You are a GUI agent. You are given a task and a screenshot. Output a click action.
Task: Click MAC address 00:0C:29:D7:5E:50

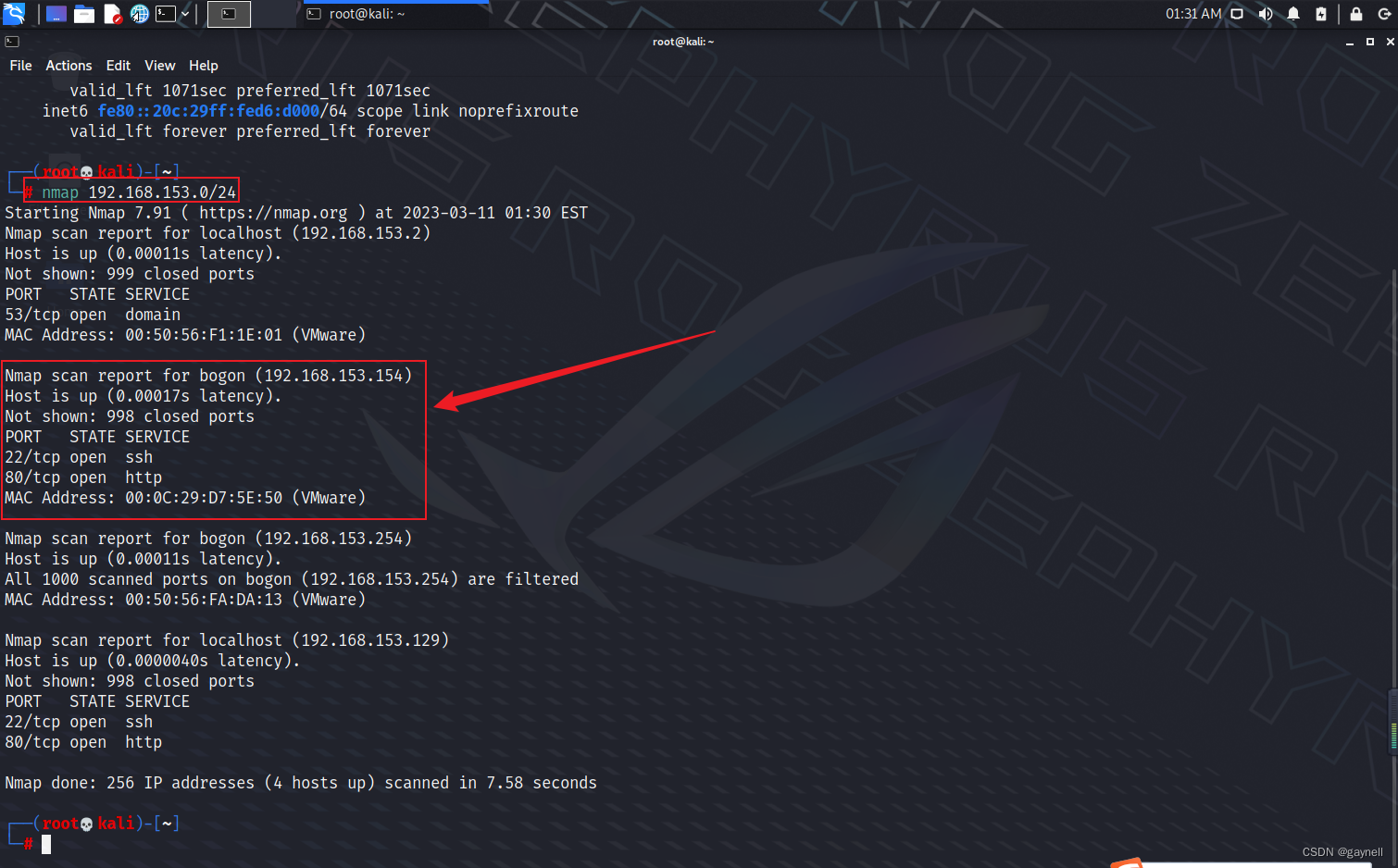204,498
